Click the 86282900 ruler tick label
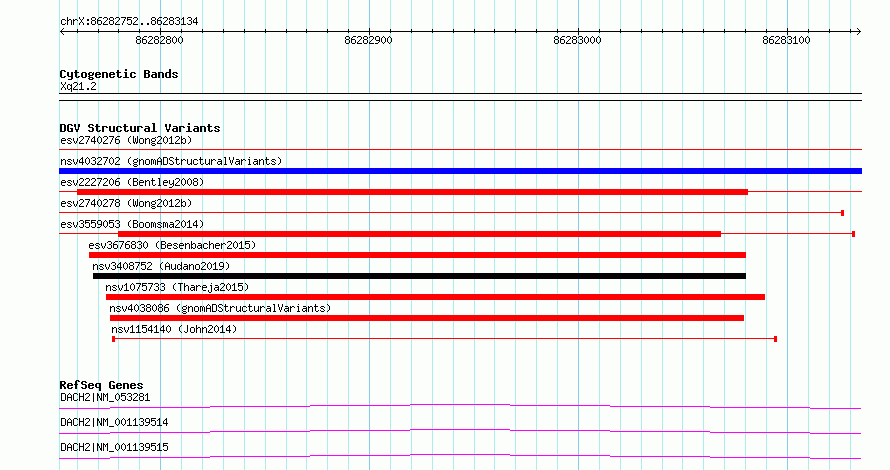890x470 pixels. coord(368,40)
